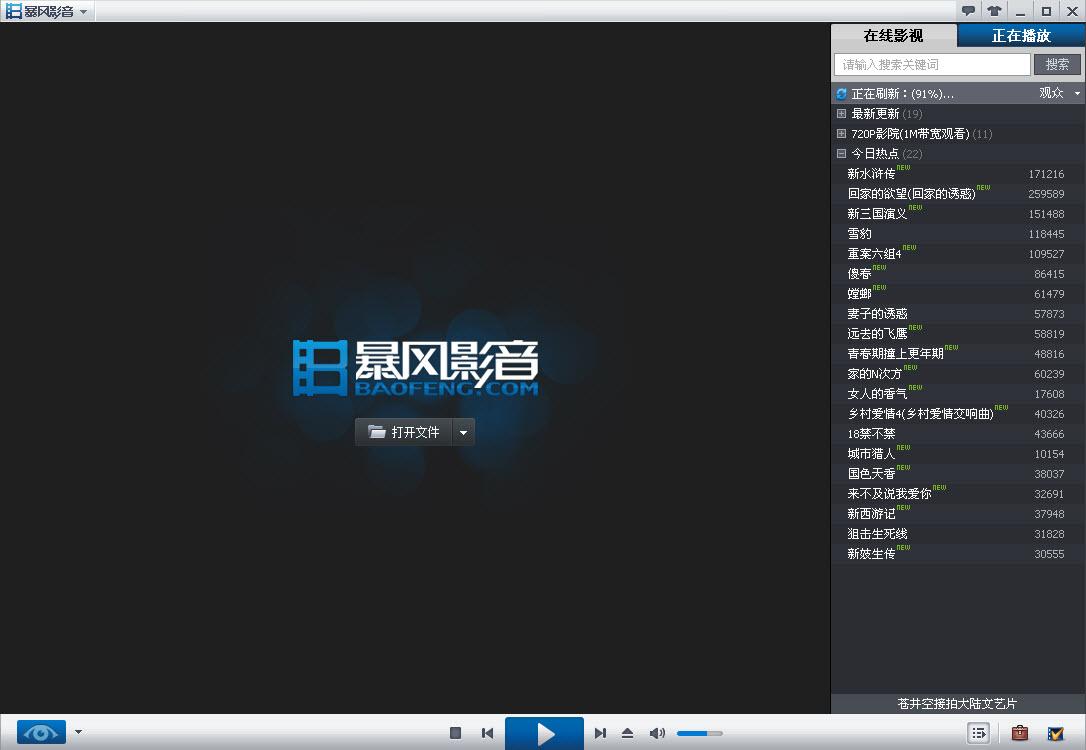Viewport: 1086px width, 750px height.
Task: Click the stop playback icon
Action: [x=455, y=733]
